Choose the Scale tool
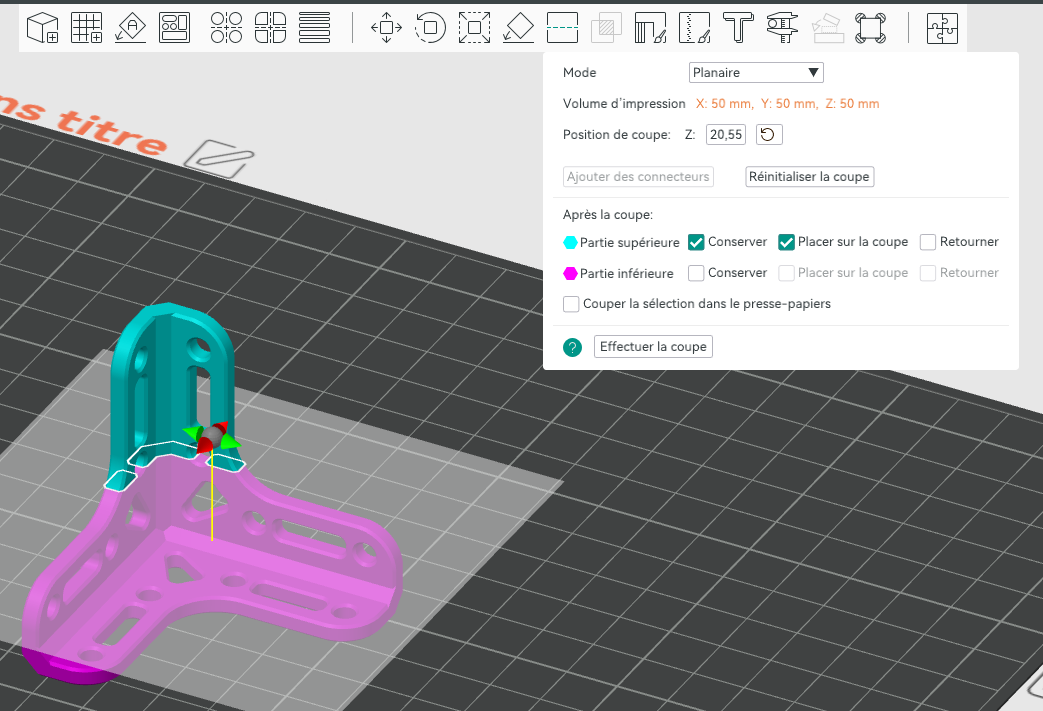 tap(474, 28)
